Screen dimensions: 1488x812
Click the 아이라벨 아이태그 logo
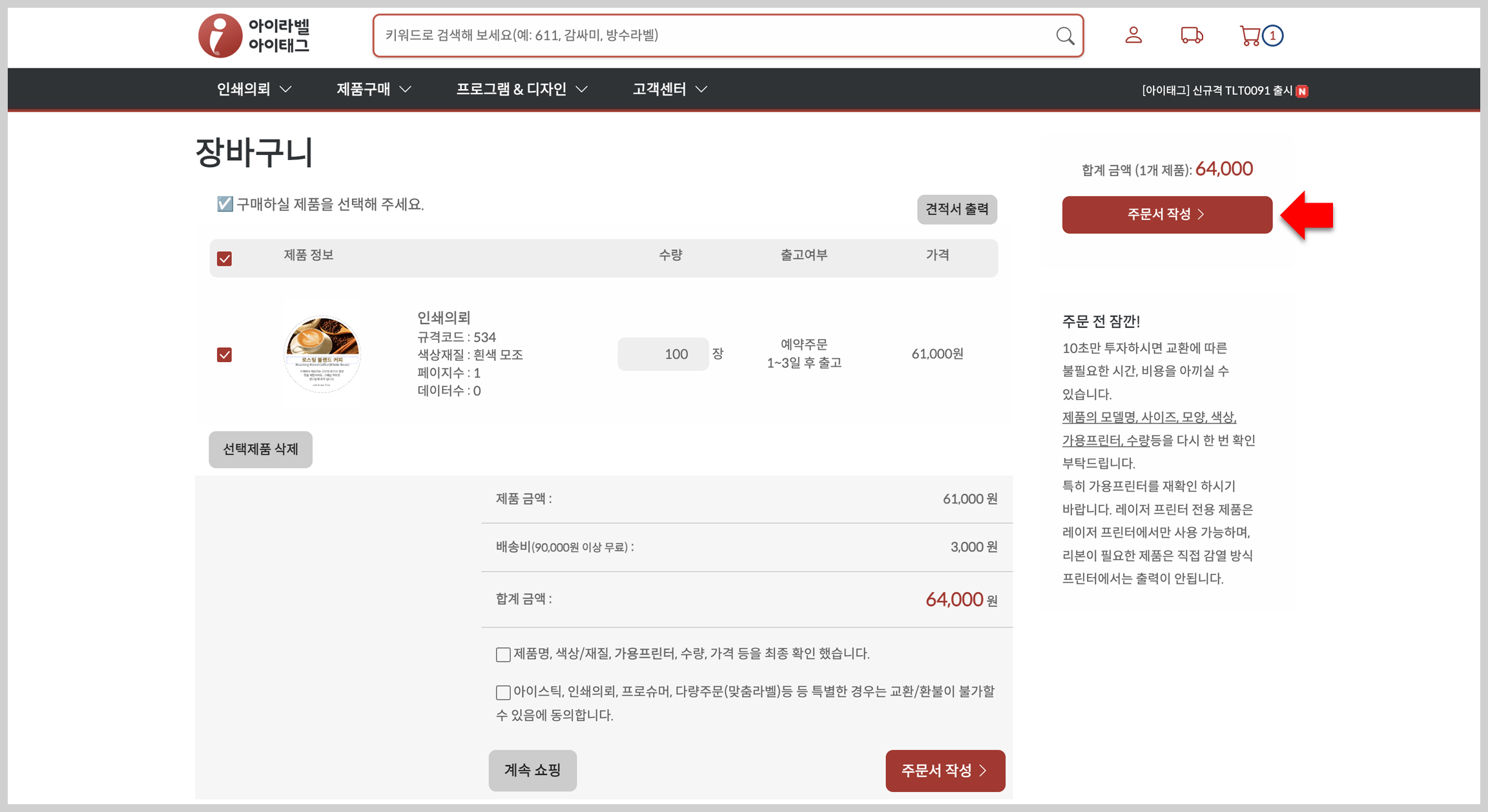254,36
